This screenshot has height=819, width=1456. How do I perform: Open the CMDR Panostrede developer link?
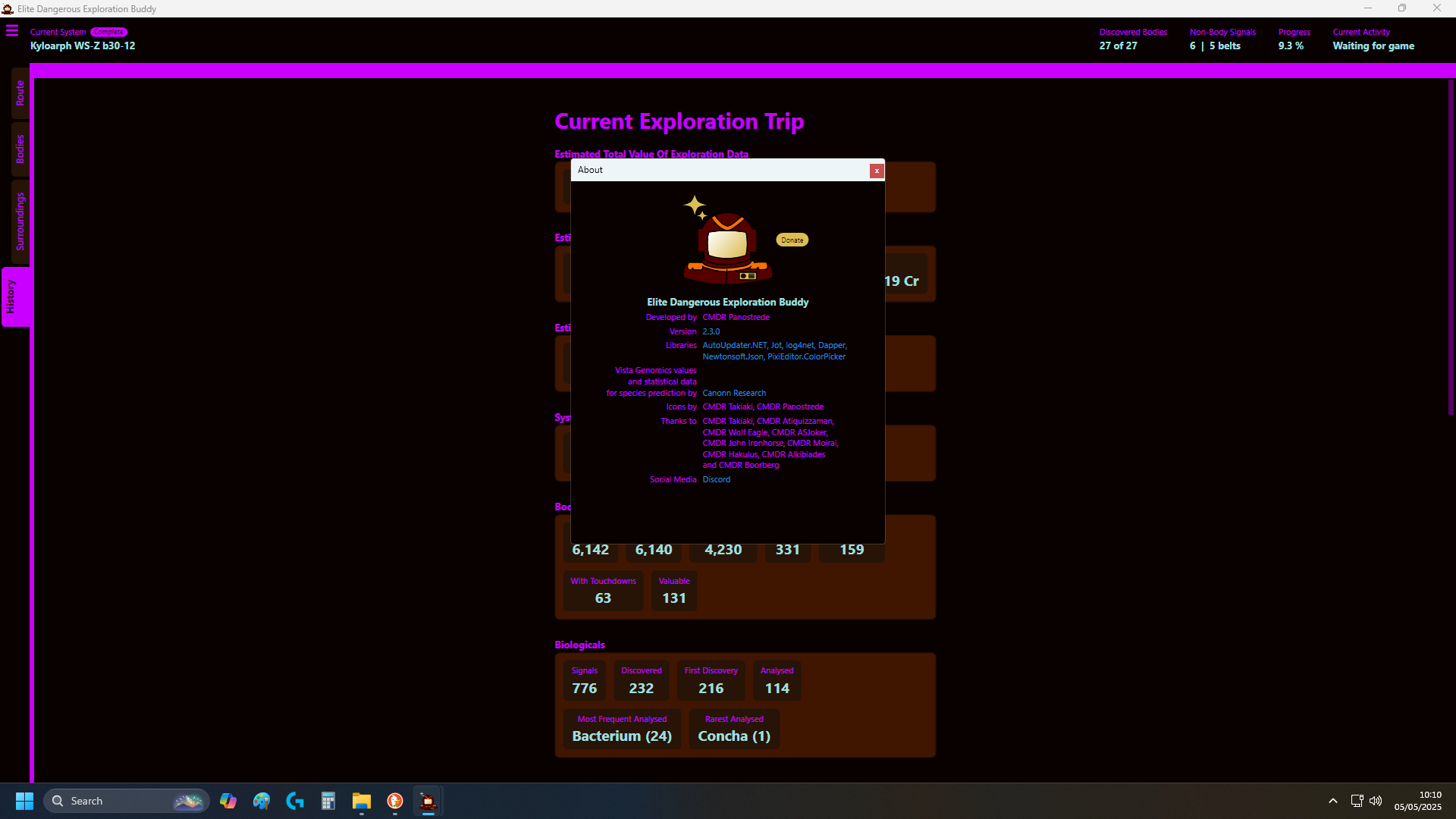[x=736, y=317]
